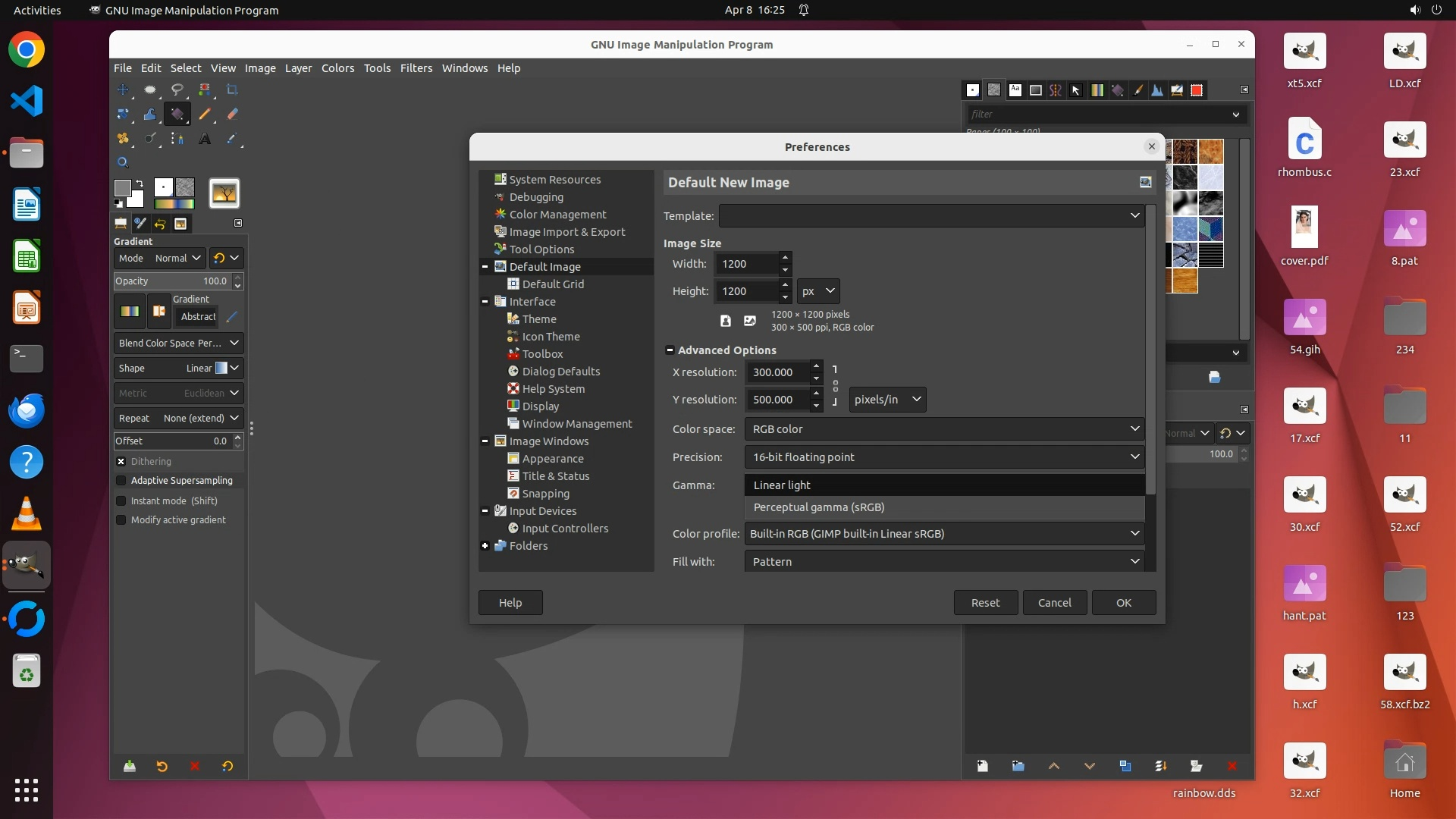Select the Heal tool
This screenshot has height=819, width=1456.
(123, 139)
